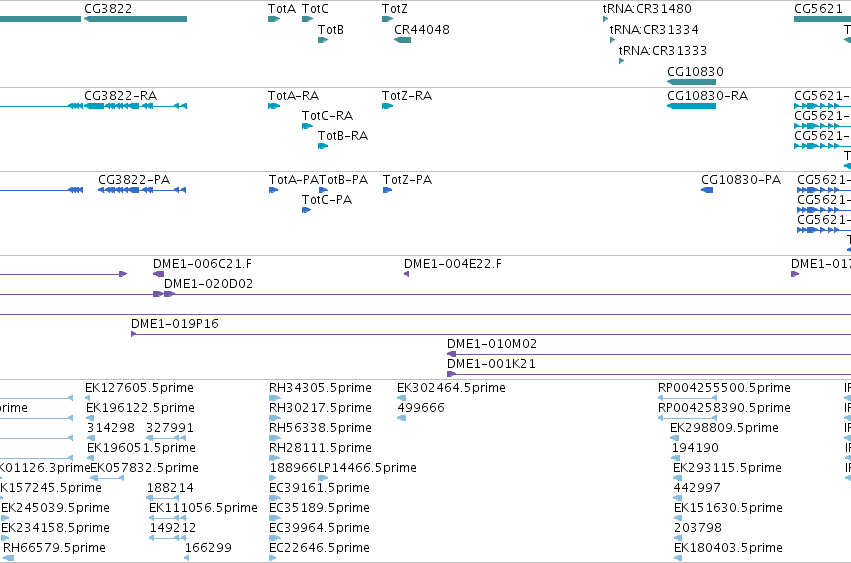This screenshot has height=563, width=851.
Task: Click the RH34305.5prime EST label
Action: 320,388
